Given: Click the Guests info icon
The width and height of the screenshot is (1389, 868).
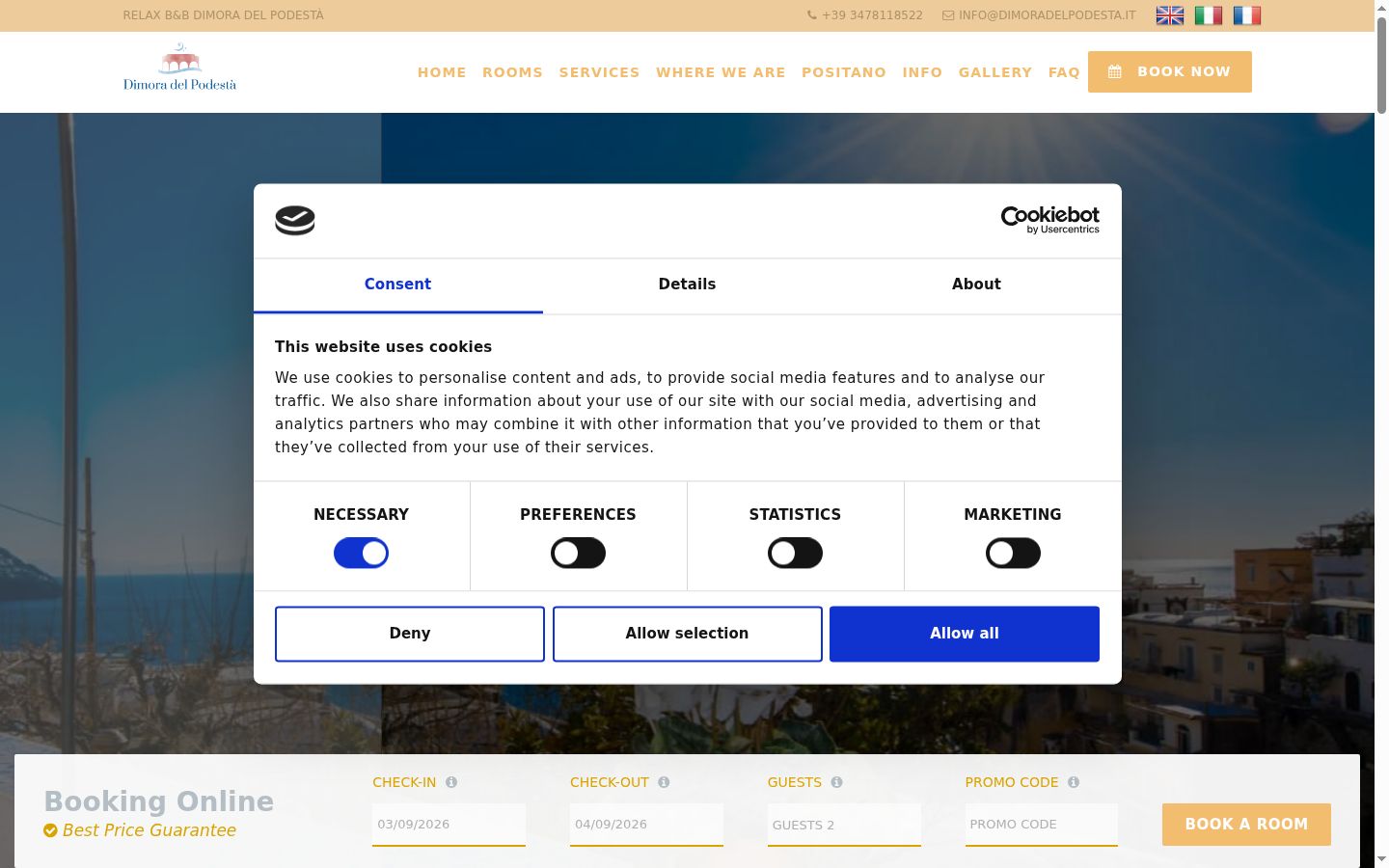Looking at the screenshot, I should pos(836,782).
